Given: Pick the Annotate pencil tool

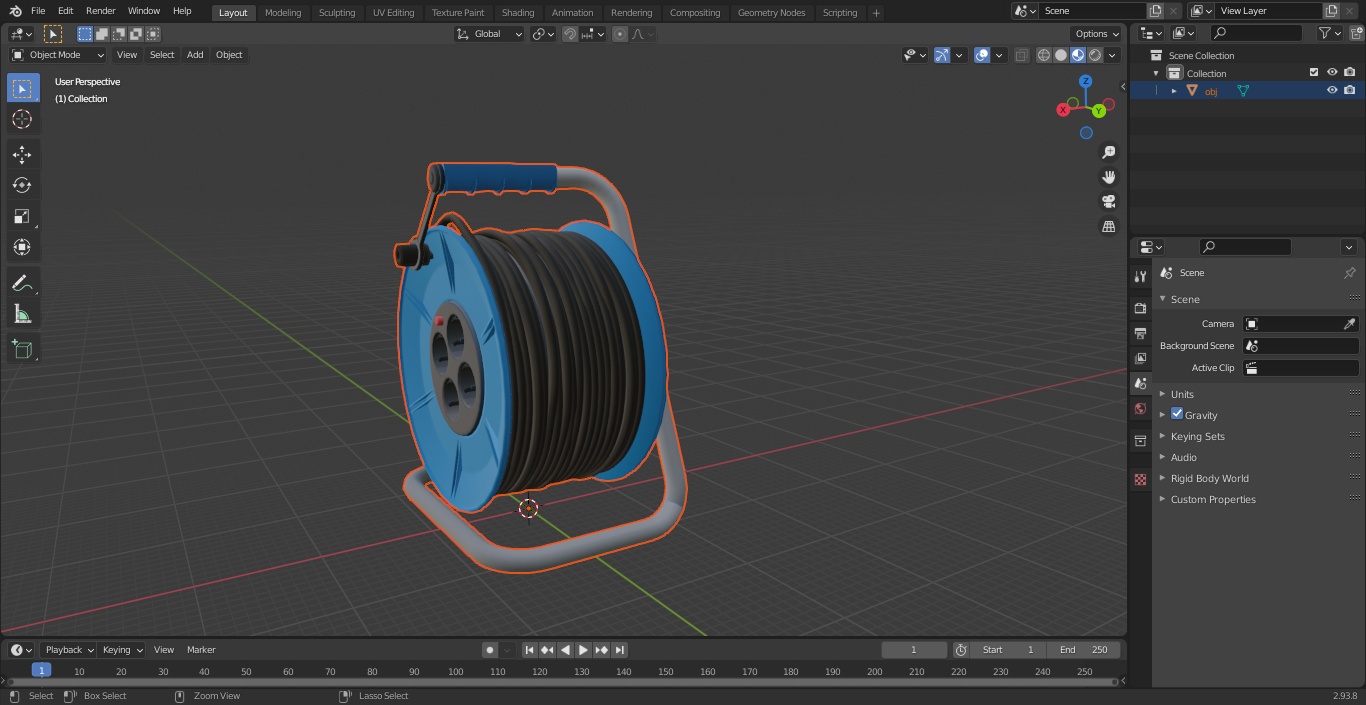Looking at the screenshot, I should click(22, 283).
